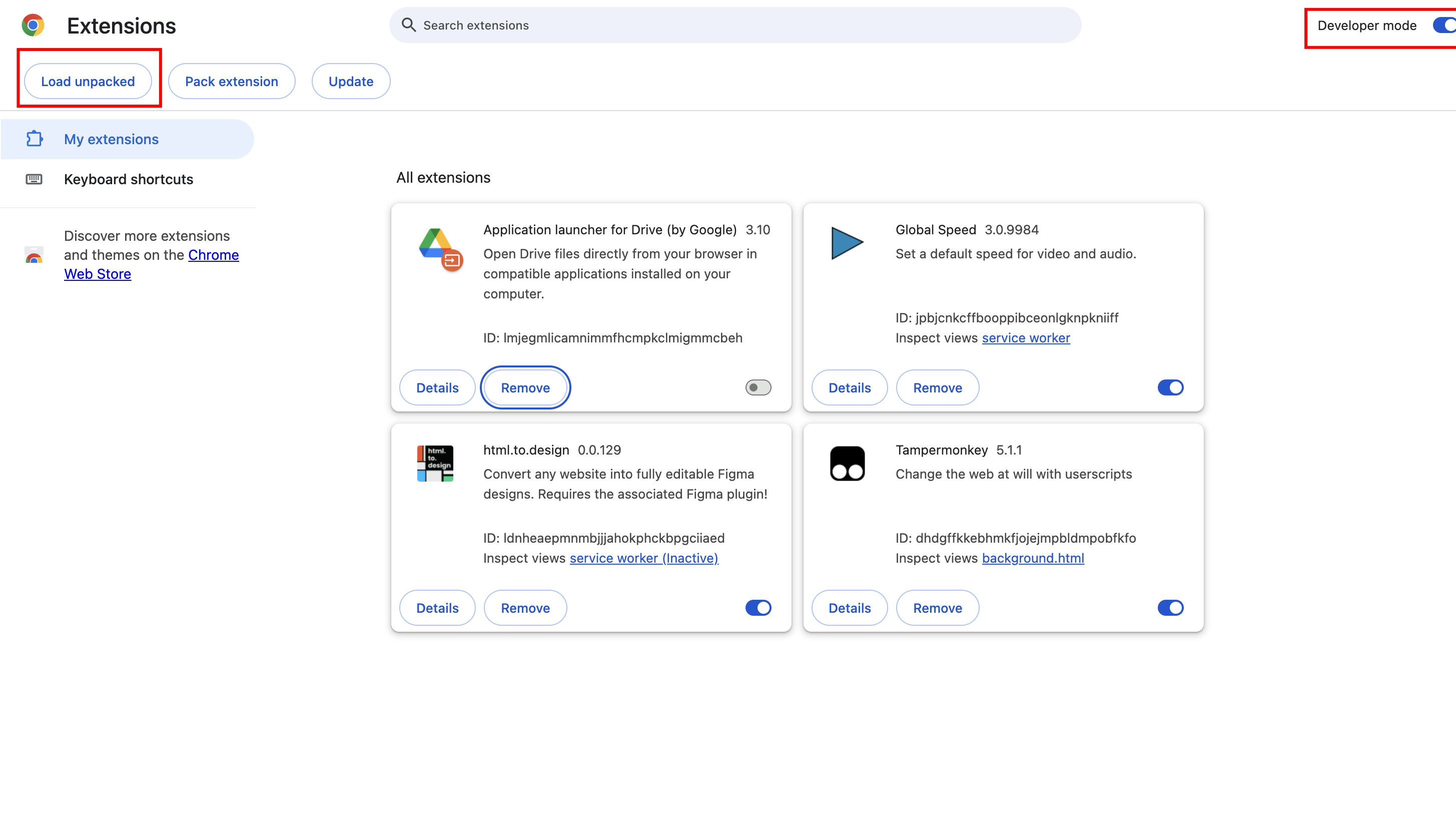Click the Chrome logo icon
The height and width of the screenshot is (816, 1456).
tap(33, 26)
